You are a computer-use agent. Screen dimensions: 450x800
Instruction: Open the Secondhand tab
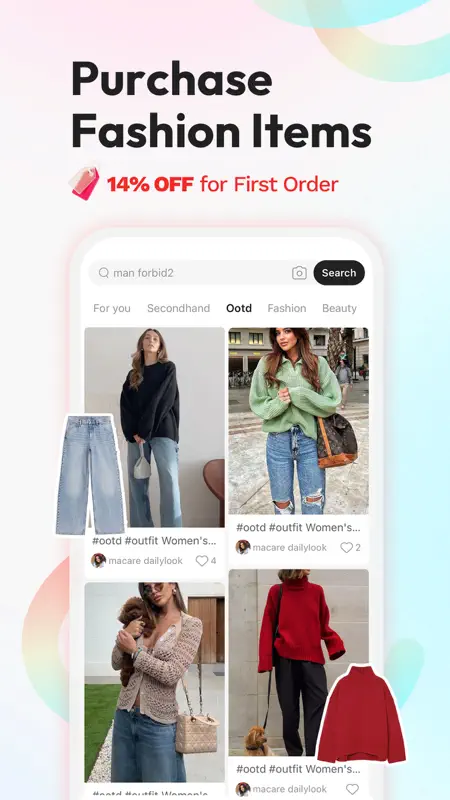179,308
